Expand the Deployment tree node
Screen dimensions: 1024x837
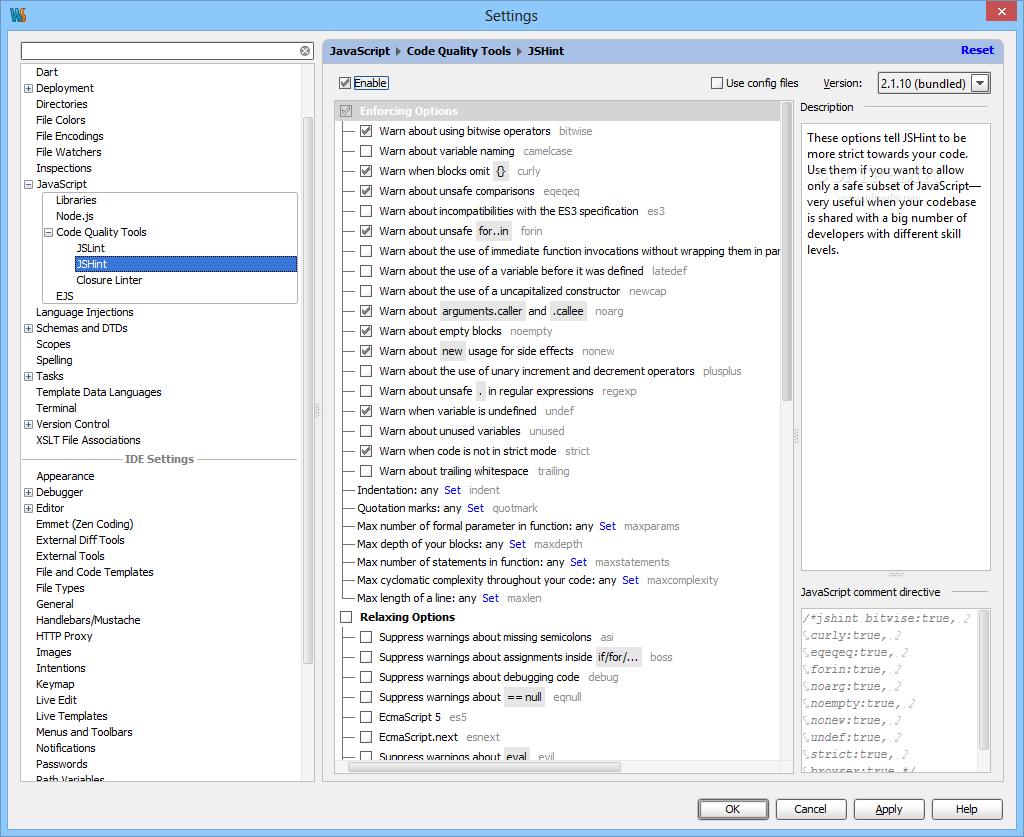pyautogui.click(x=28, y=88)
